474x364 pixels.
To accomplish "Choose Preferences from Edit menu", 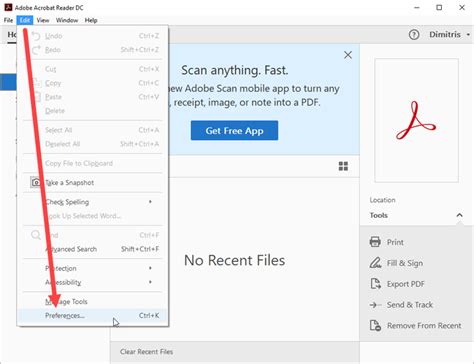I will tap(93, 315).
